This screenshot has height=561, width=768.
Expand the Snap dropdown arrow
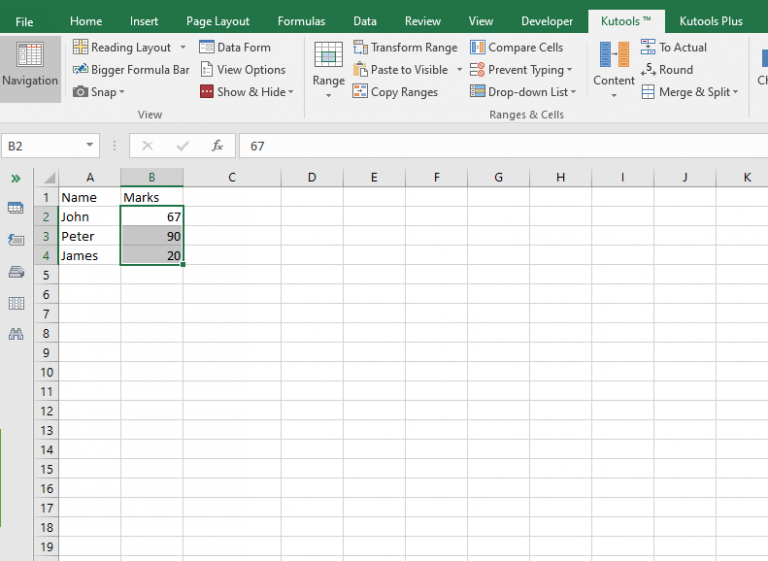coord(121,92)
